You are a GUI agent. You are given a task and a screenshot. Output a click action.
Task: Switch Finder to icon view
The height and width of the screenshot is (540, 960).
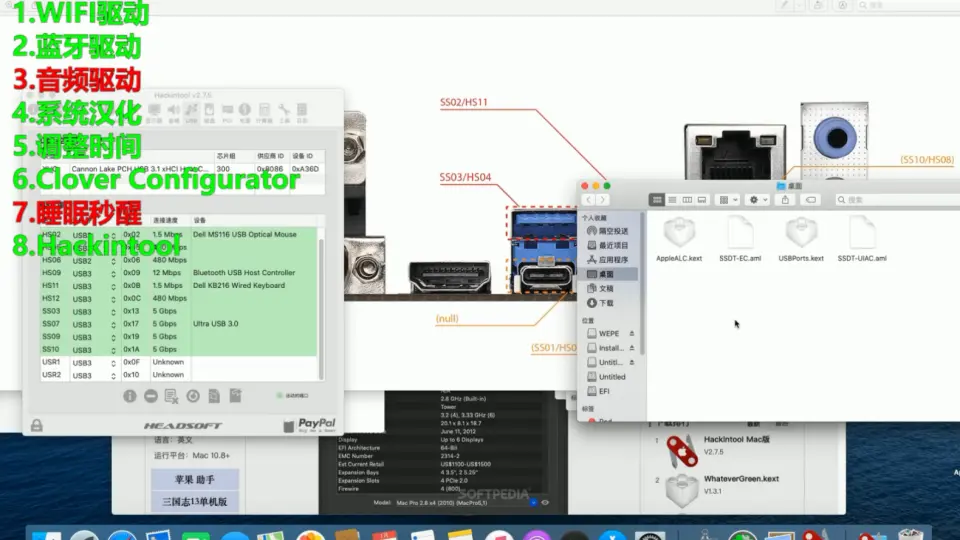pyautogui.click(x=657, y=200)
